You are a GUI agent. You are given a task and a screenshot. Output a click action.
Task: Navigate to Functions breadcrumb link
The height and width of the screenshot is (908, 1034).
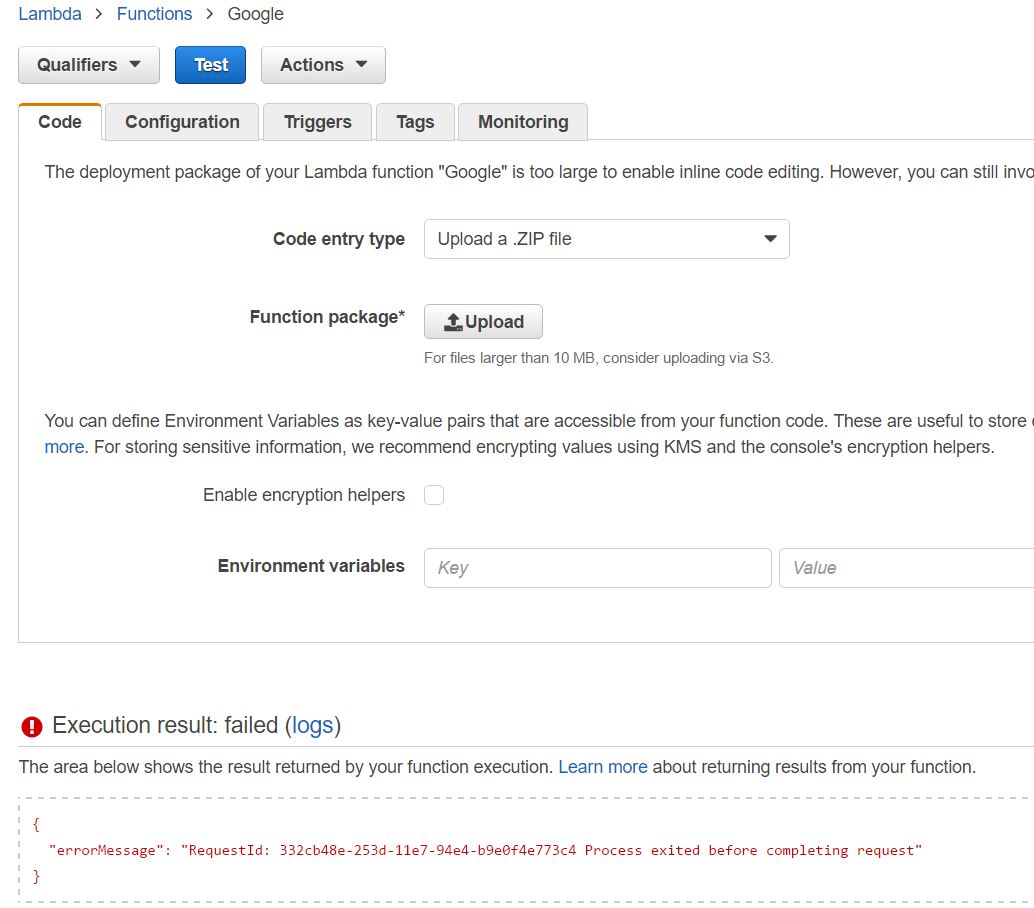click(154, 14)
